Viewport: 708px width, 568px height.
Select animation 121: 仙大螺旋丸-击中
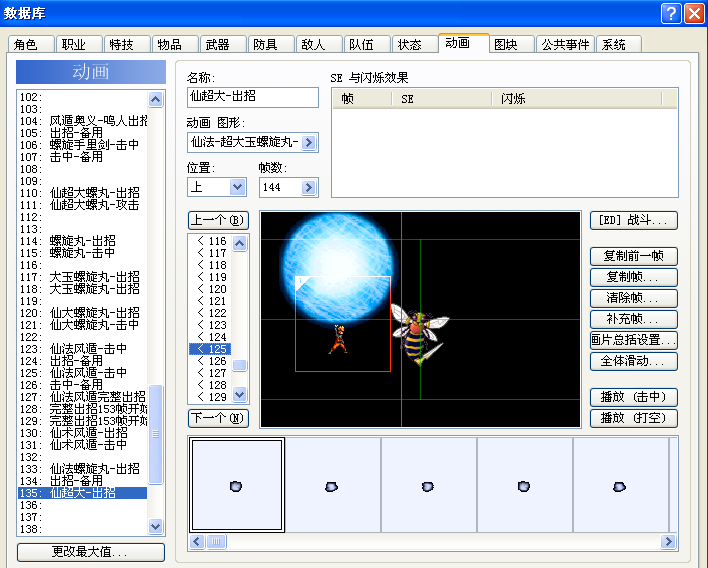83,325
